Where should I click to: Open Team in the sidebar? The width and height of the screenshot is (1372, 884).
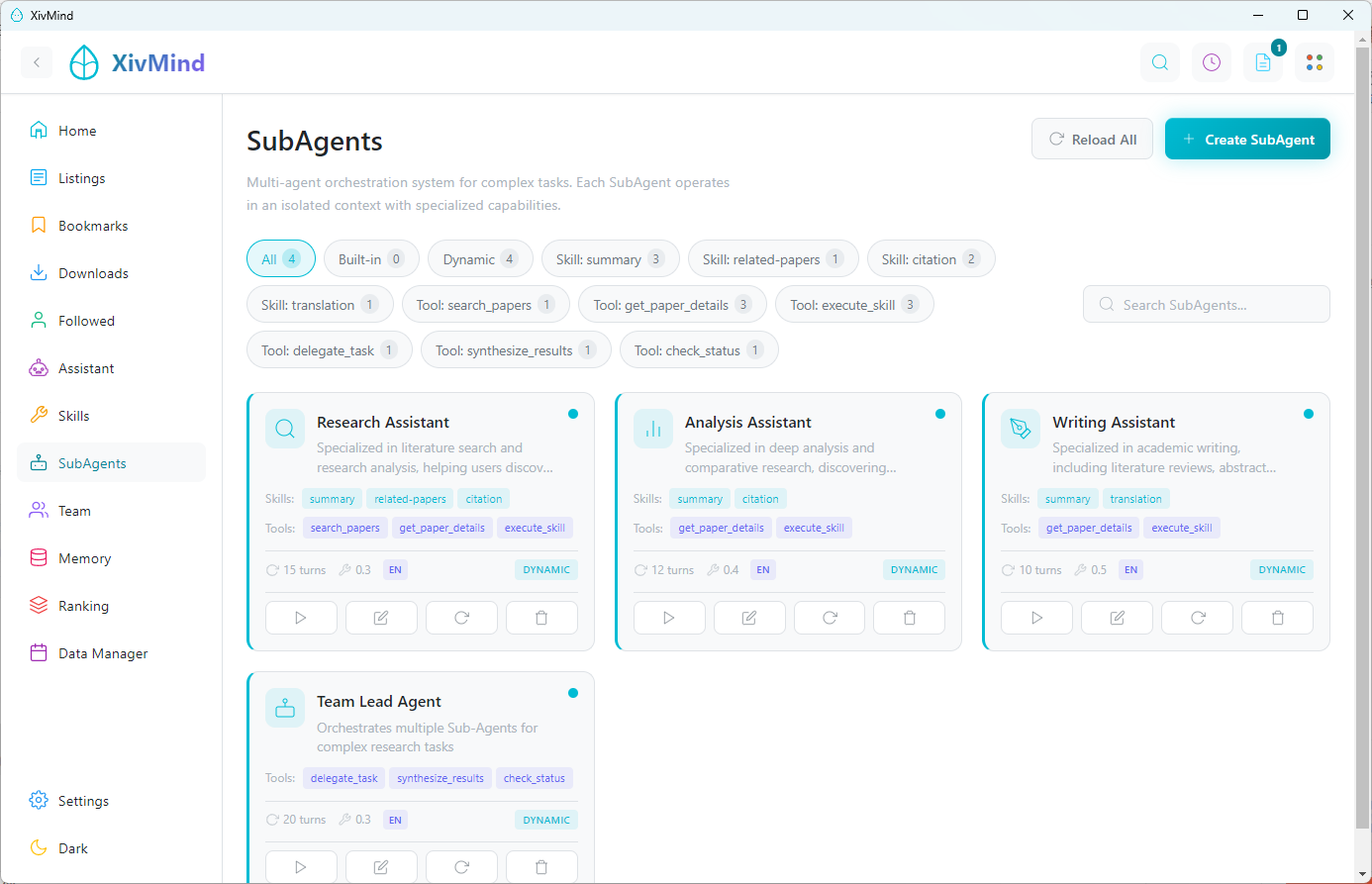(x=112, y=511)
